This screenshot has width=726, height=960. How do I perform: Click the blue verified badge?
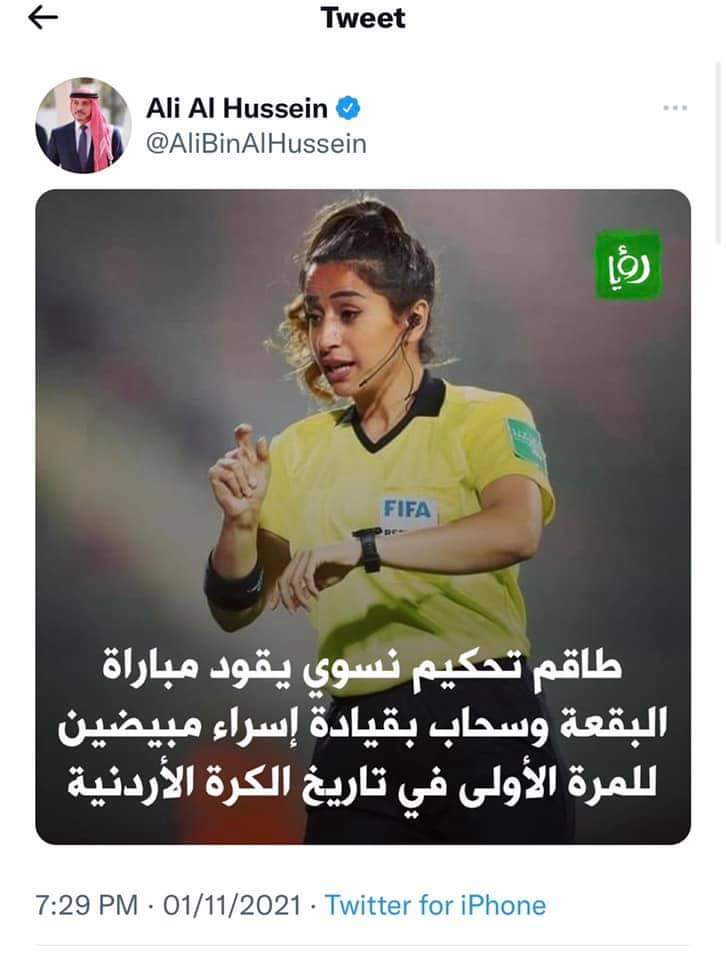tap(349, 108)
